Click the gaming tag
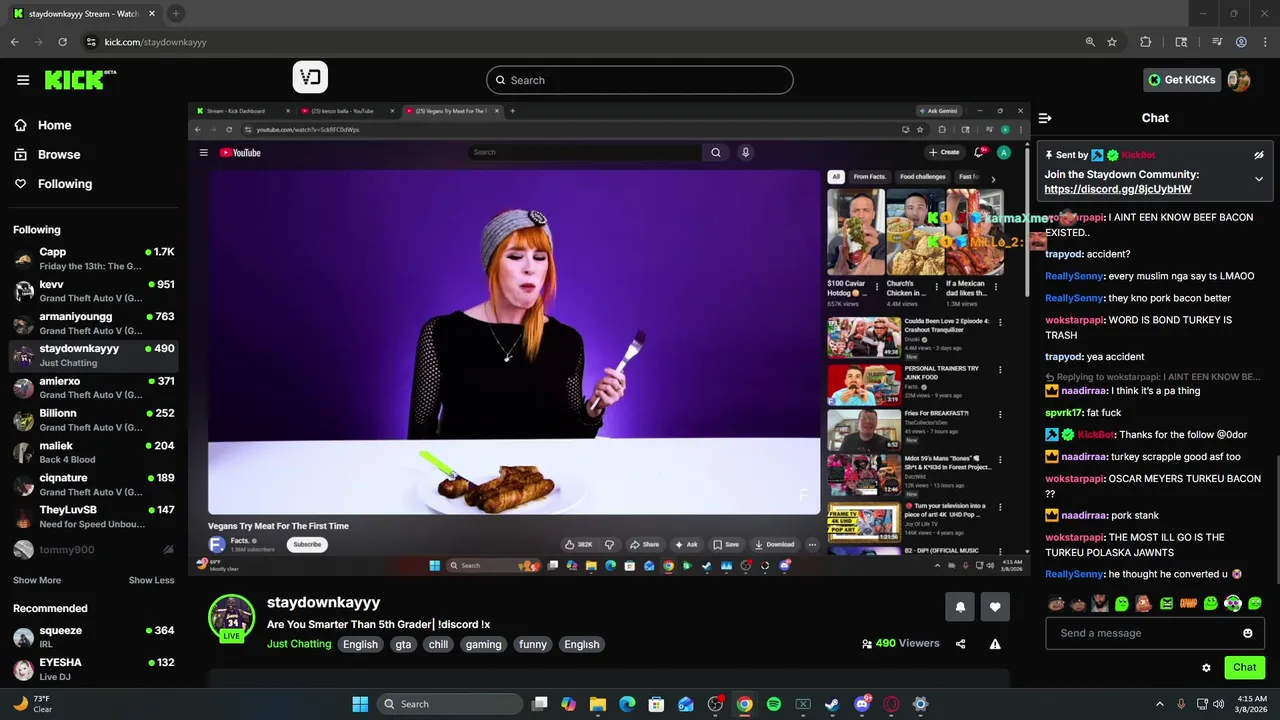1280x720 pixels. pyautogui.click(x=483, y=644)
